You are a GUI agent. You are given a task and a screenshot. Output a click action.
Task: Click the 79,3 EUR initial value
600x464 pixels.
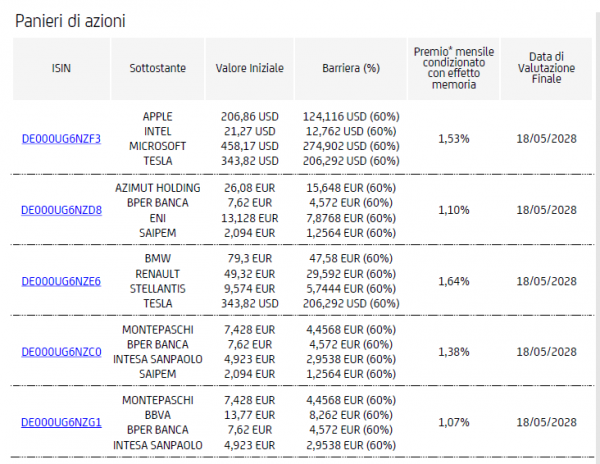(249, 259)
